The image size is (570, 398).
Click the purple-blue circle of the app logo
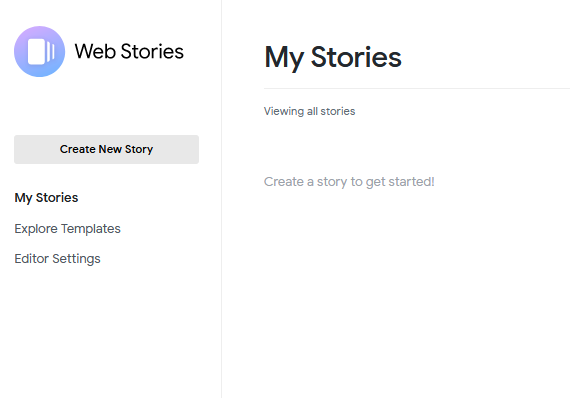40,51
